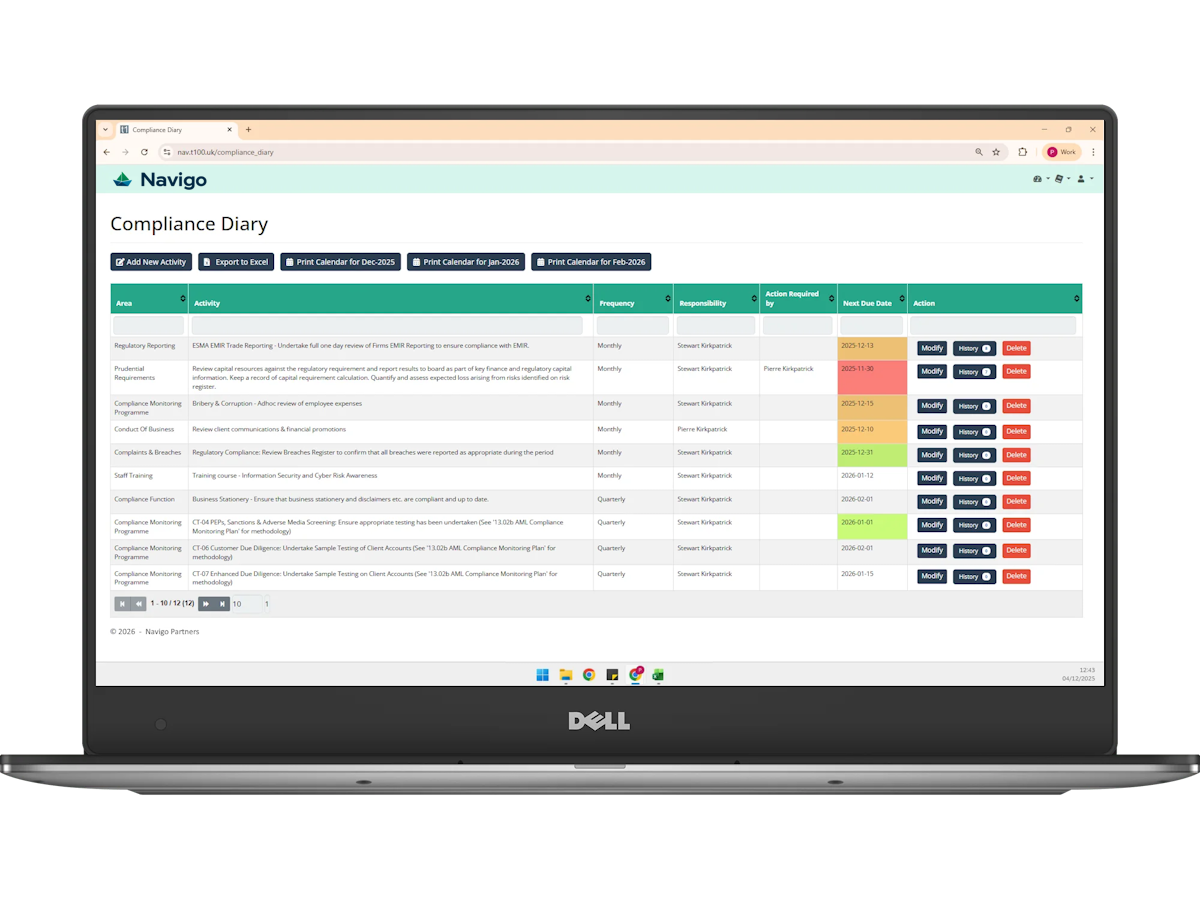
Task: Click the Activity filter field
Action: 387,326
